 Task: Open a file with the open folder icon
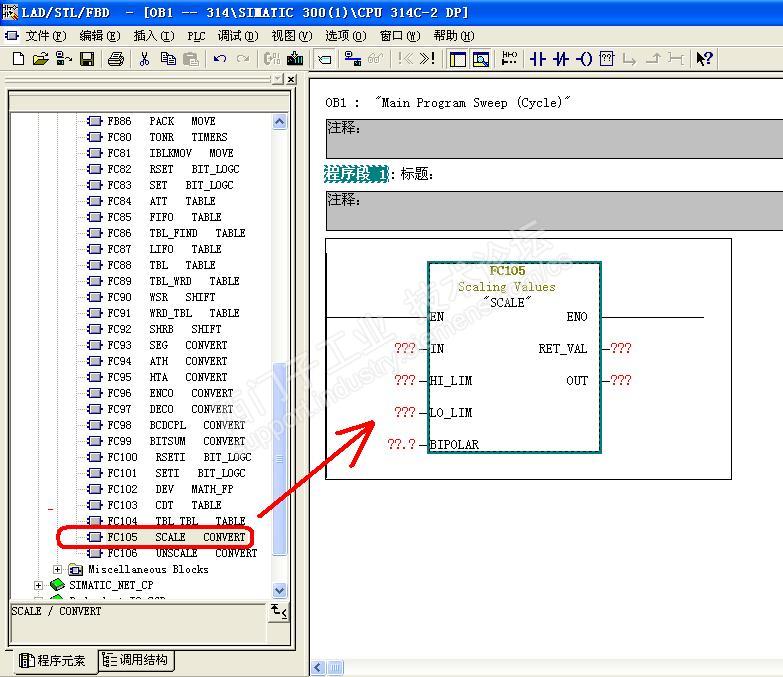(41, 59)
